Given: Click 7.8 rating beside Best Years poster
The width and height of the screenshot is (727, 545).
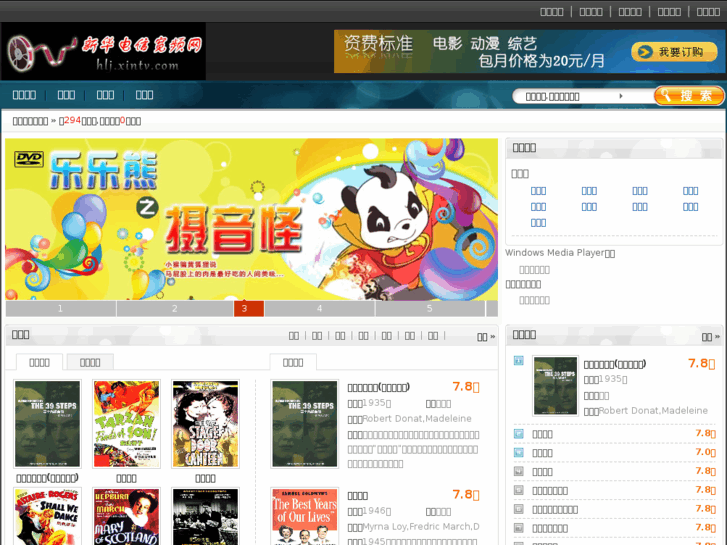Looking at the screenshot, I should pyautogui.click(x=466, y=495).
